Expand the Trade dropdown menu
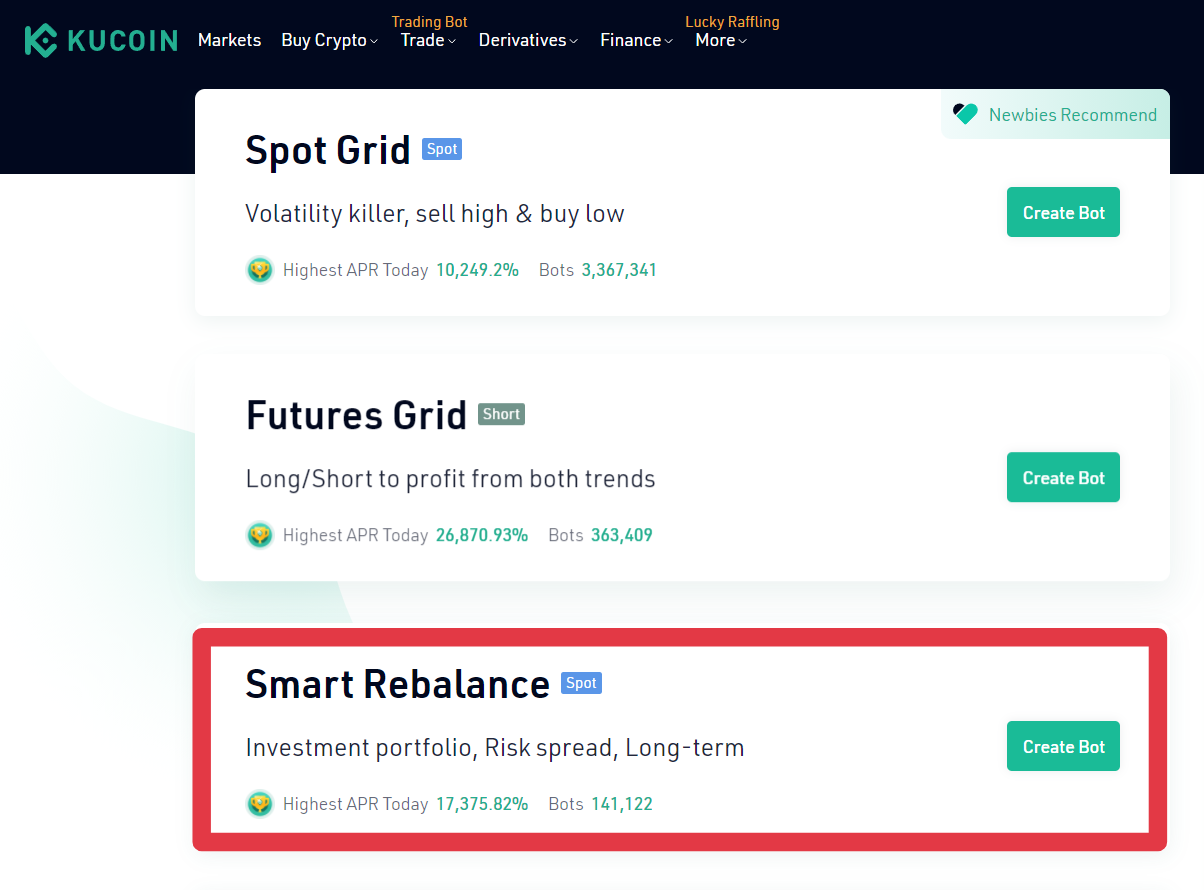Image resolution: width=1204 pixels, height=890 pixels. (x=428, y=40)
